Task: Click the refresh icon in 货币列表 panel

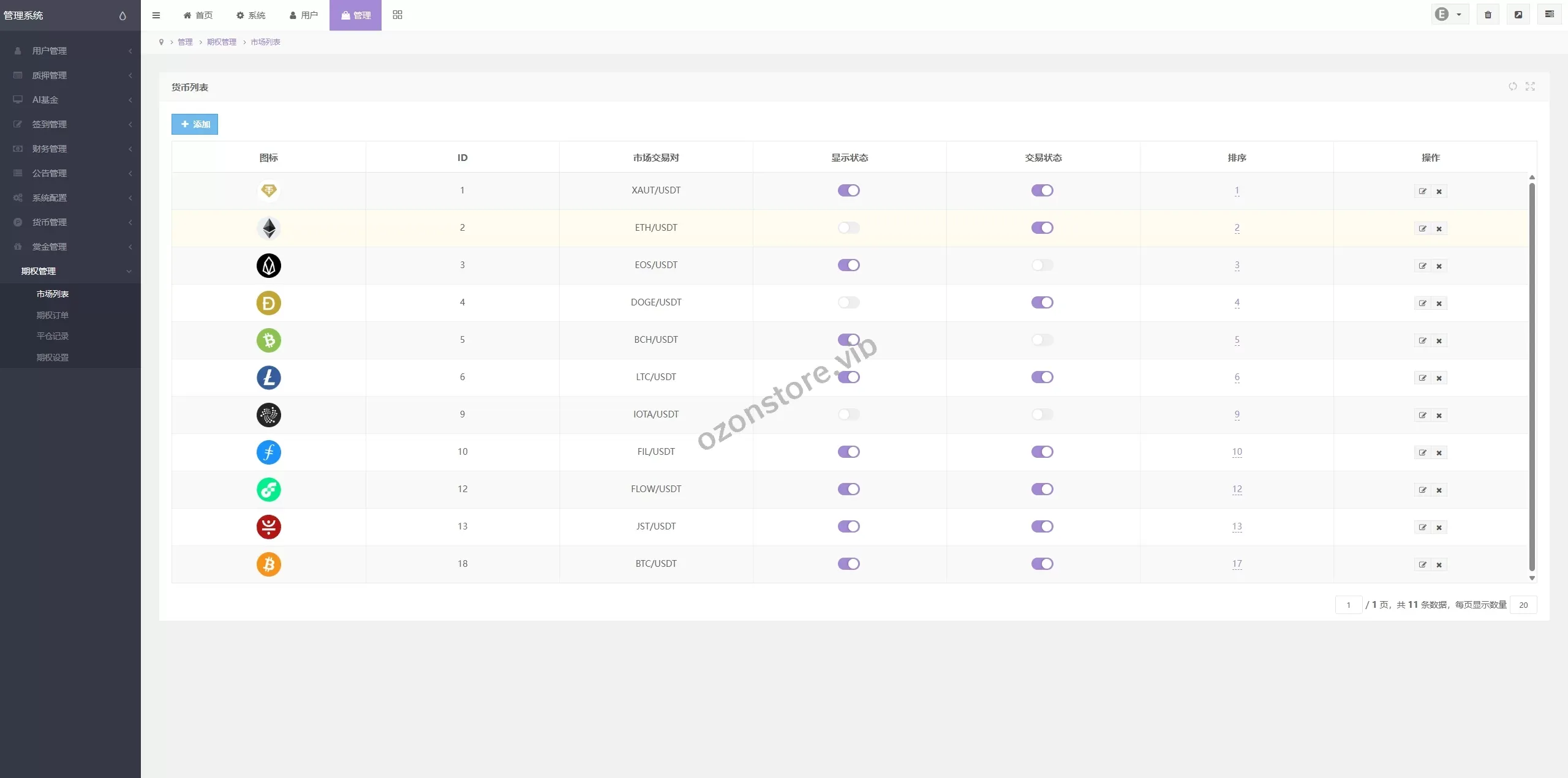Action: (1512, 86)
